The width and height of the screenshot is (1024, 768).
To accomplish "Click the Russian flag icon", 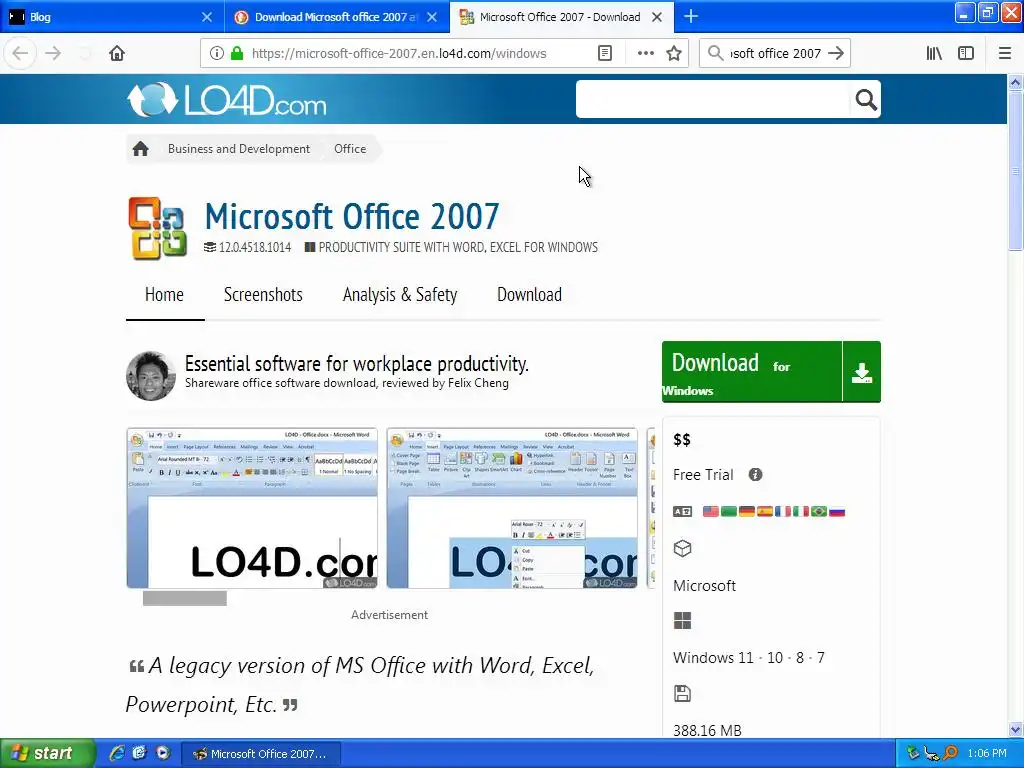I will (837, 511).
